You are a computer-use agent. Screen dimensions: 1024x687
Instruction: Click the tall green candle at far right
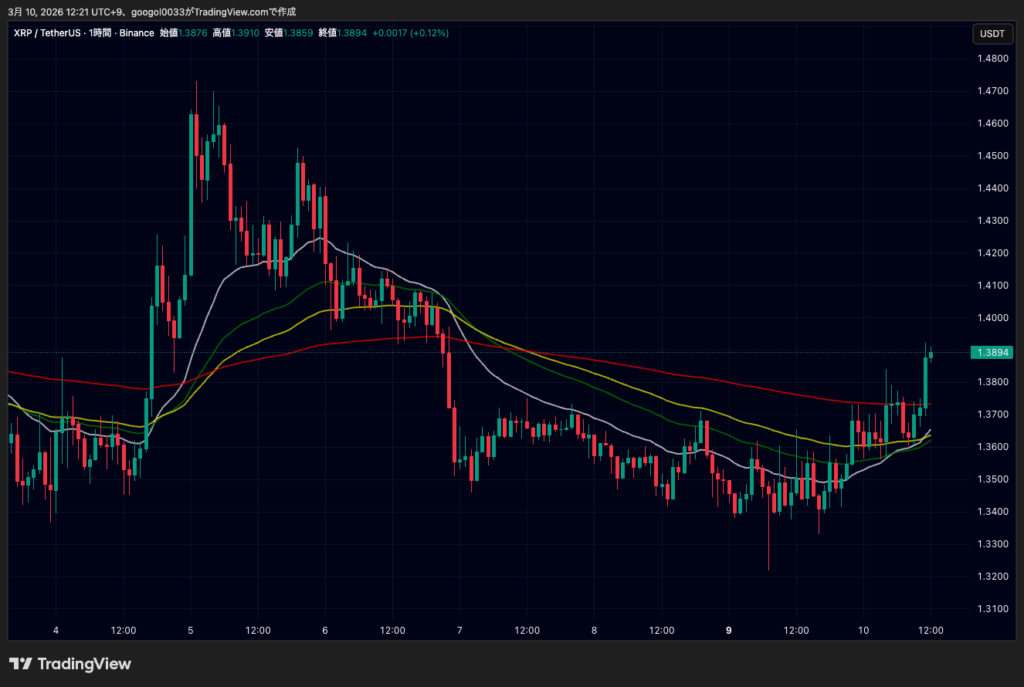pos(925,380)
